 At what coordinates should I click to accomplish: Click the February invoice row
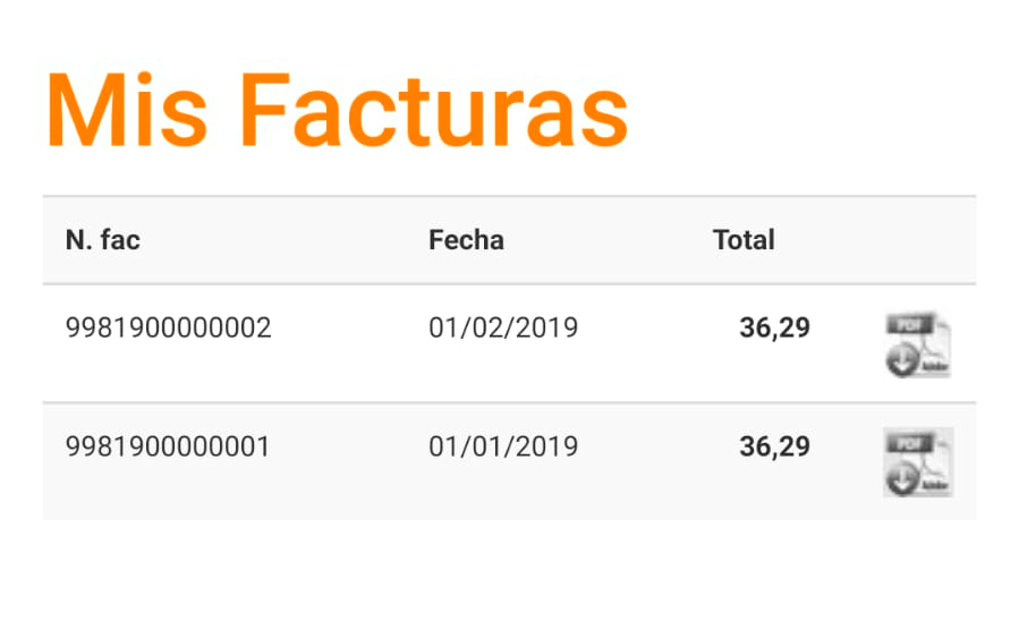(510, 343)
